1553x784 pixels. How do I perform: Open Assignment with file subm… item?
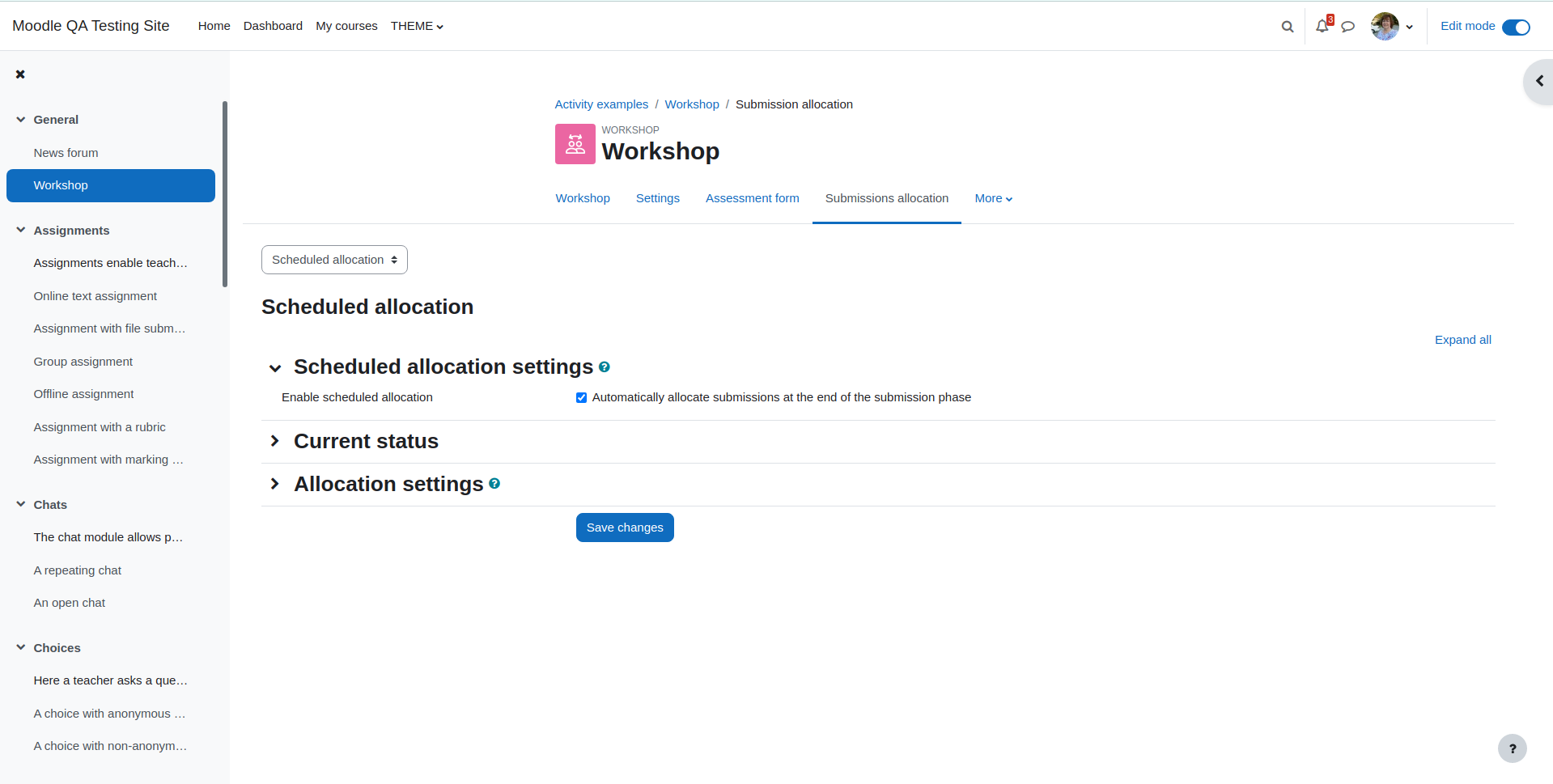(111, 328)
